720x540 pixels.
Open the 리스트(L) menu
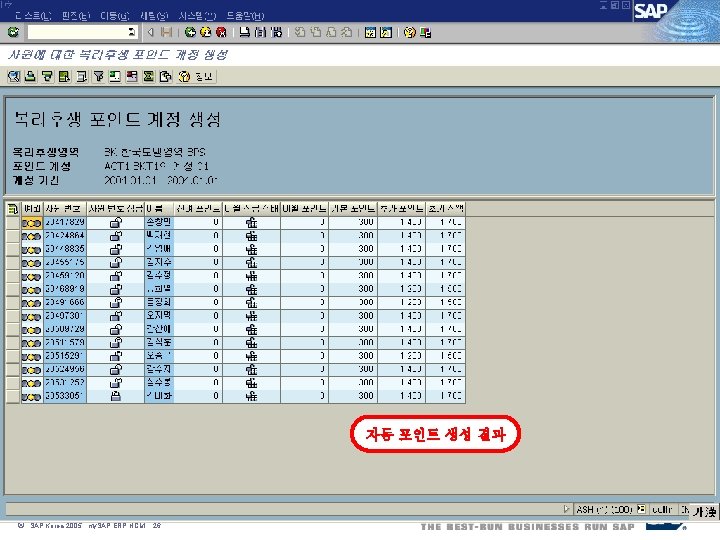tap(33, 16)
